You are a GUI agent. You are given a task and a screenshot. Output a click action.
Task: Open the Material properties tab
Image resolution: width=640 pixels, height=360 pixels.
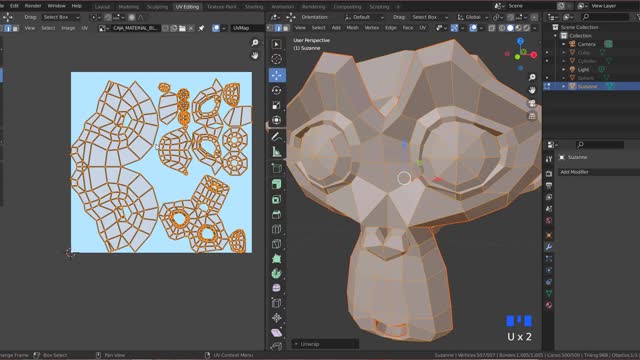click(x=549, y=305)
